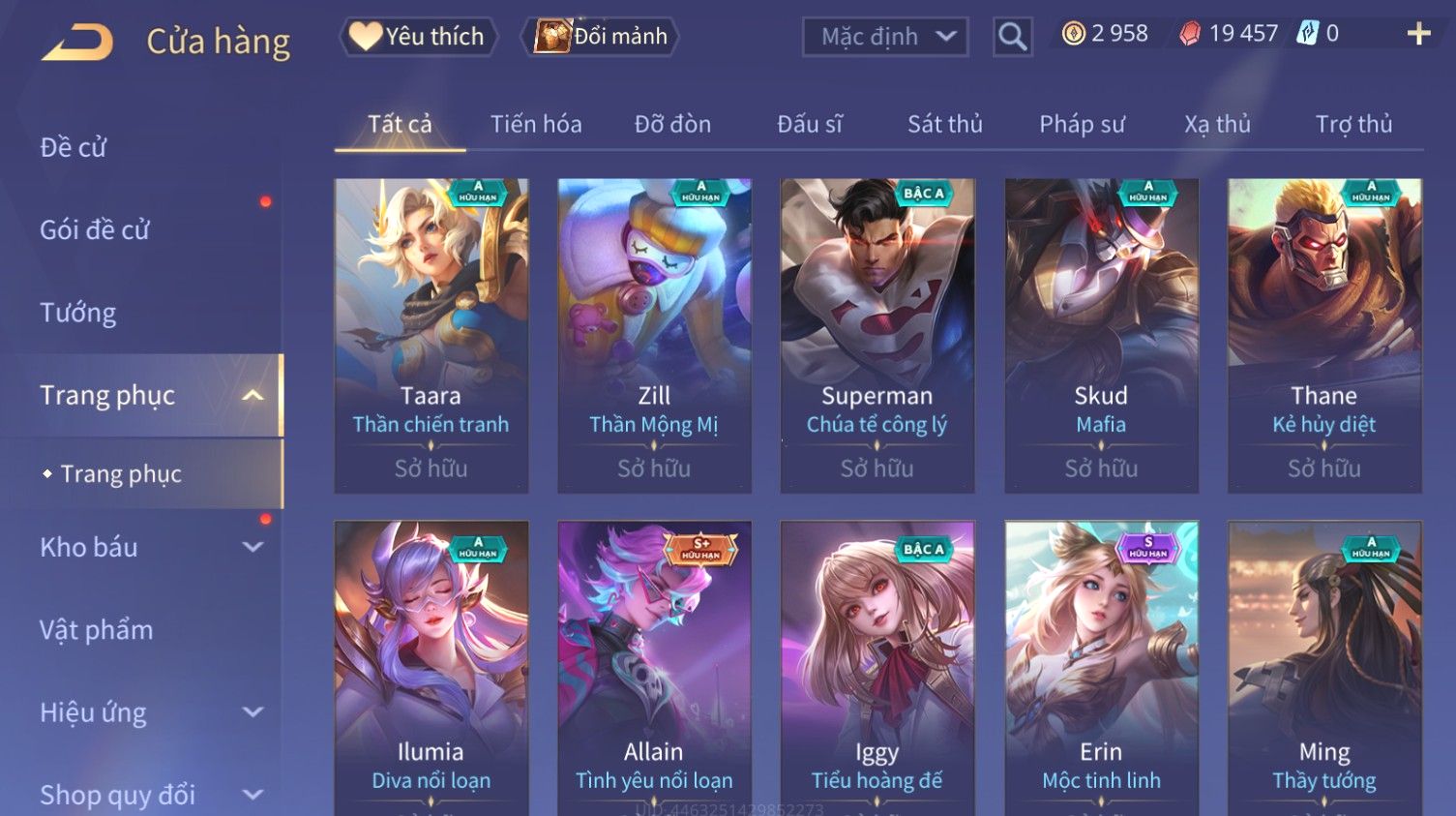Image resolution: width=1456 pixels, height=816 pixels.
Task: Switch to the Tiến hóa tab
Action: [x=536, y=124]
